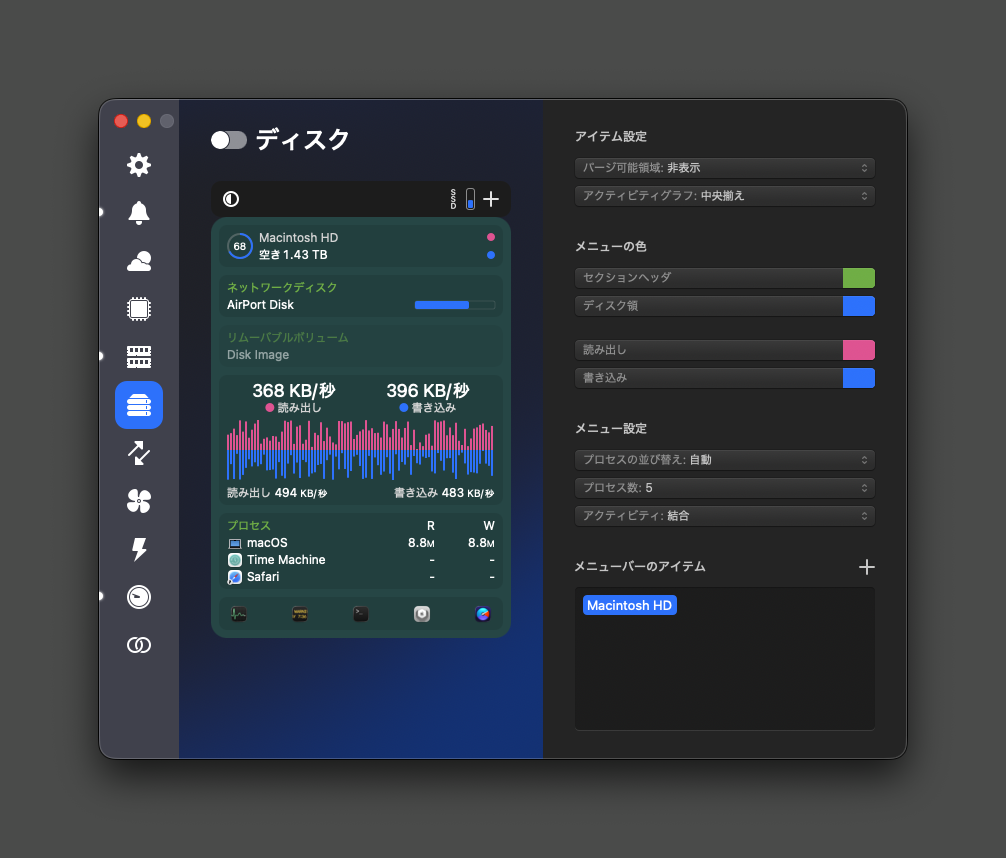This screenshot has width=1006, height=858.
Task: Select the Sensors fan icon in sidebar
Action: (139, 501)
